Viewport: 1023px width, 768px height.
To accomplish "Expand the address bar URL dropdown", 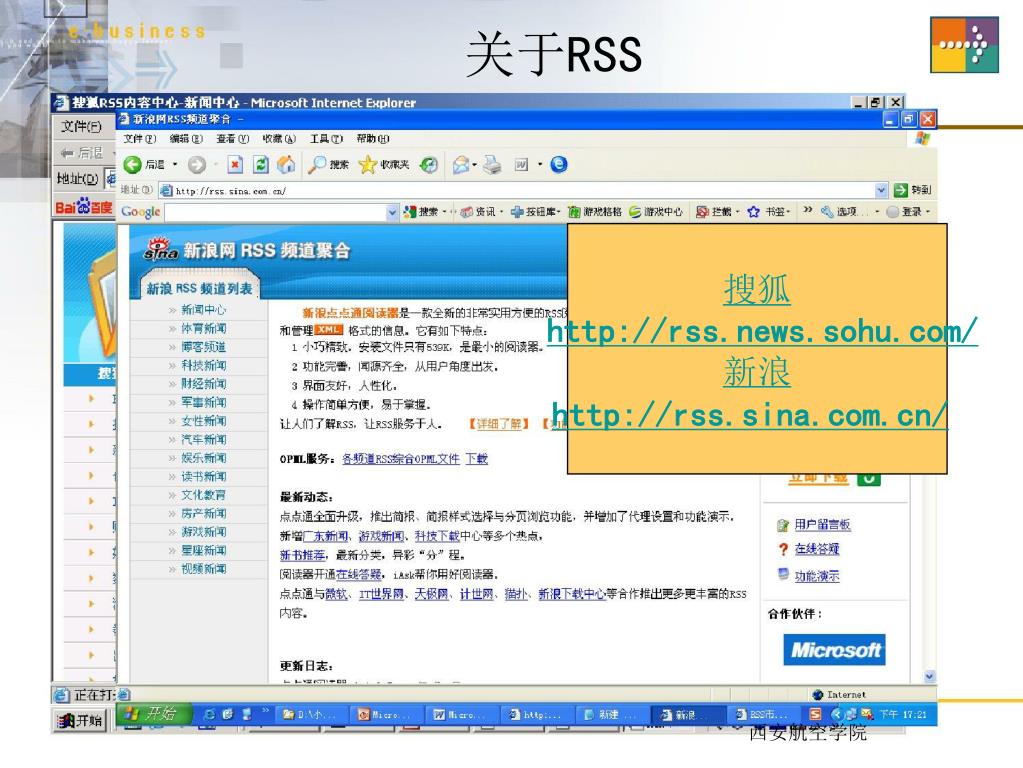I will pos(881,190).
